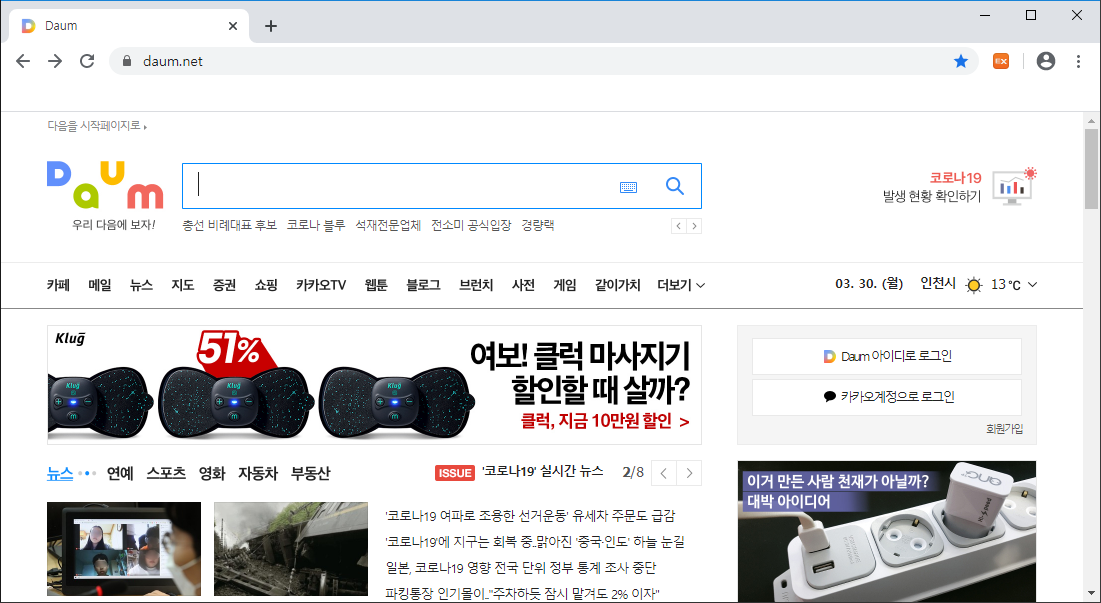This screenshot has width=1101, height=603.
Task: Click Daum 아이디로 로그인 button
Action: 887,357
